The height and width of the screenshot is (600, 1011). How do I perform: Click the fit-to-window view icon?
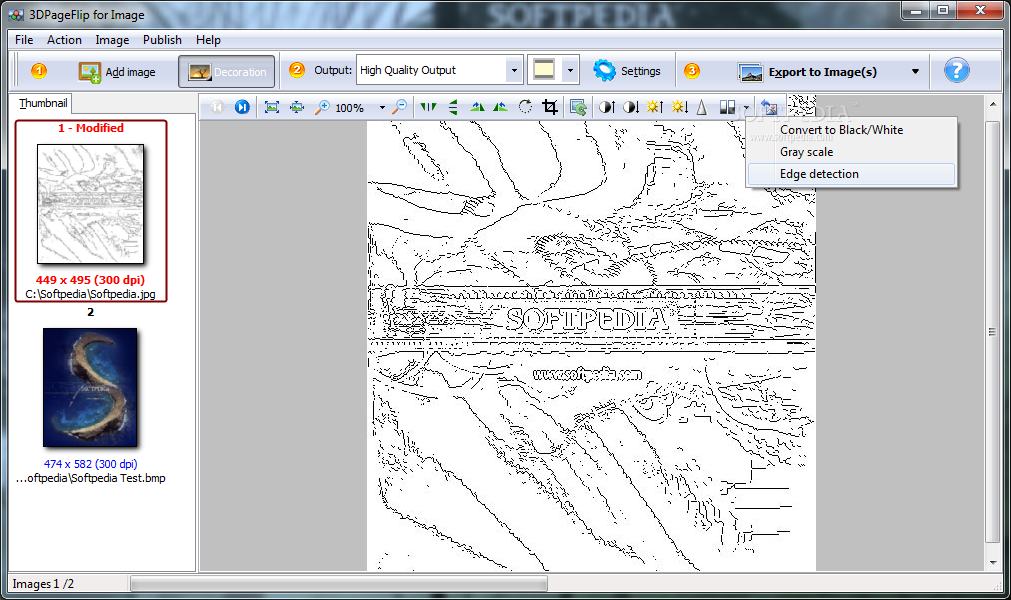tap(271, 107)
